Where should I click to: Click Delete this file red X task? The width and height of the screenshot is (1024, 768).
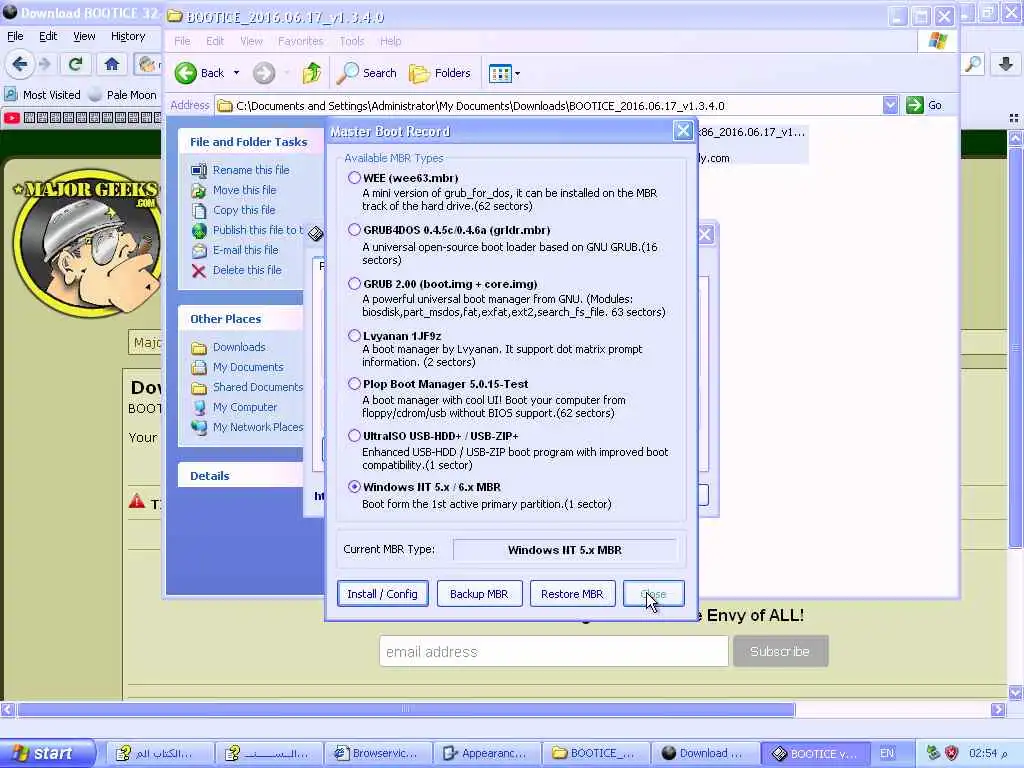199,270
